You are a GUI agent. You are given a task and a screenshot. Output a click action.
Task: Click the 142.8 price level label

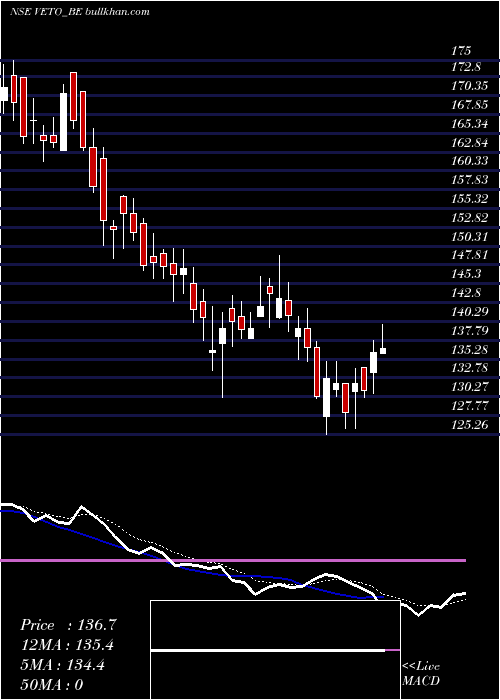click(466, 292)
